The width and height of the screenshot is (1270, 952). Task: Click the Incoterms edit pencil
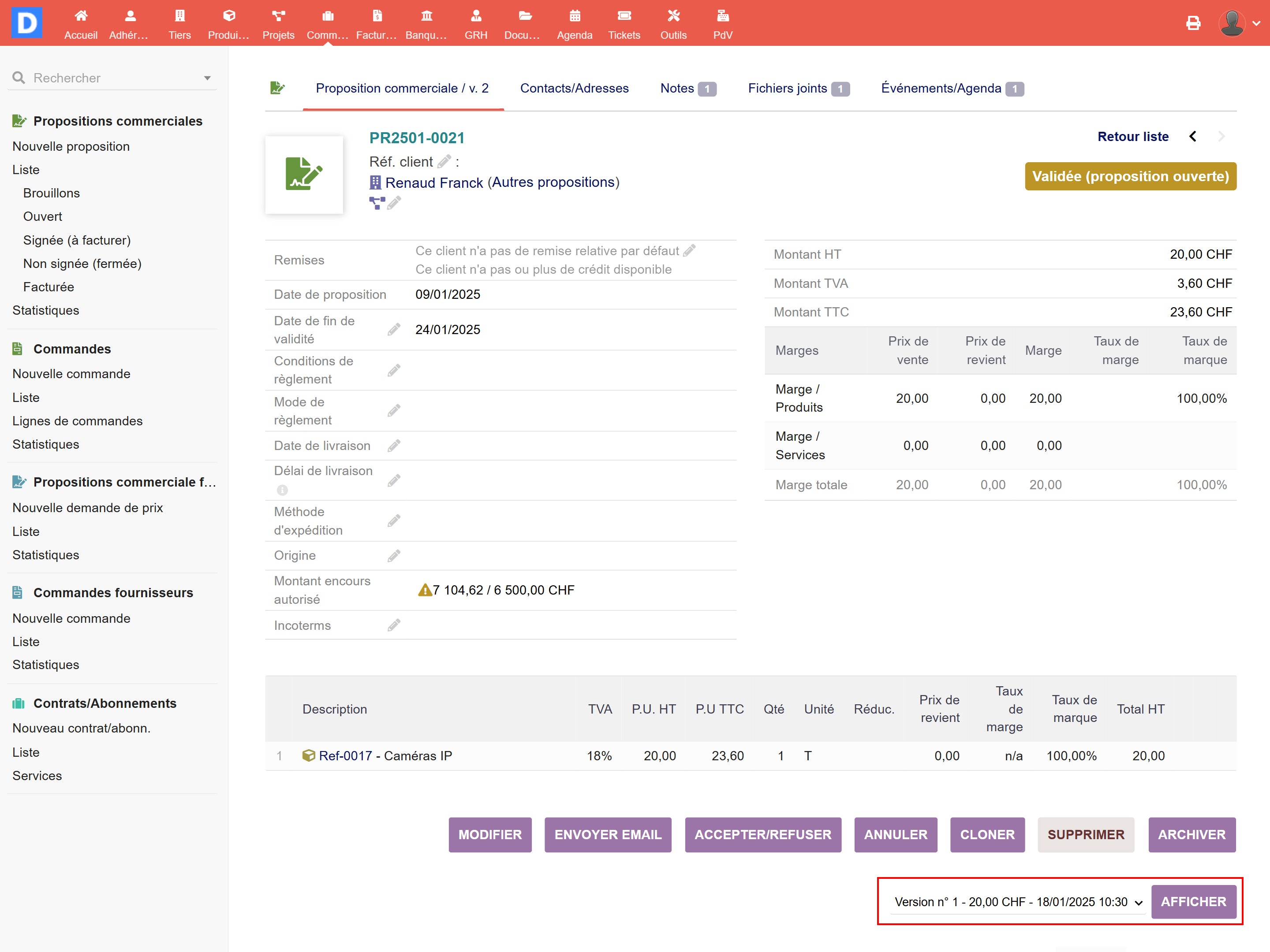coord(394,625)
